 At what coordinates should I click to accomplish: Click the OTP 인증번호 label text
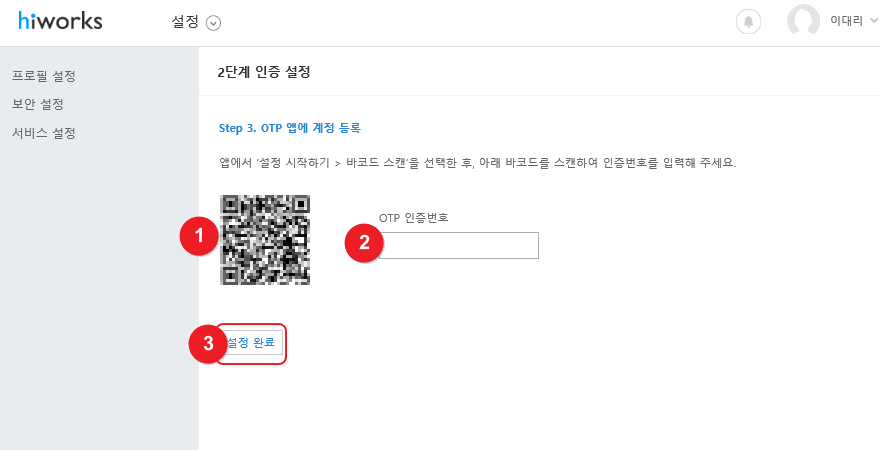tap(414, 218)
